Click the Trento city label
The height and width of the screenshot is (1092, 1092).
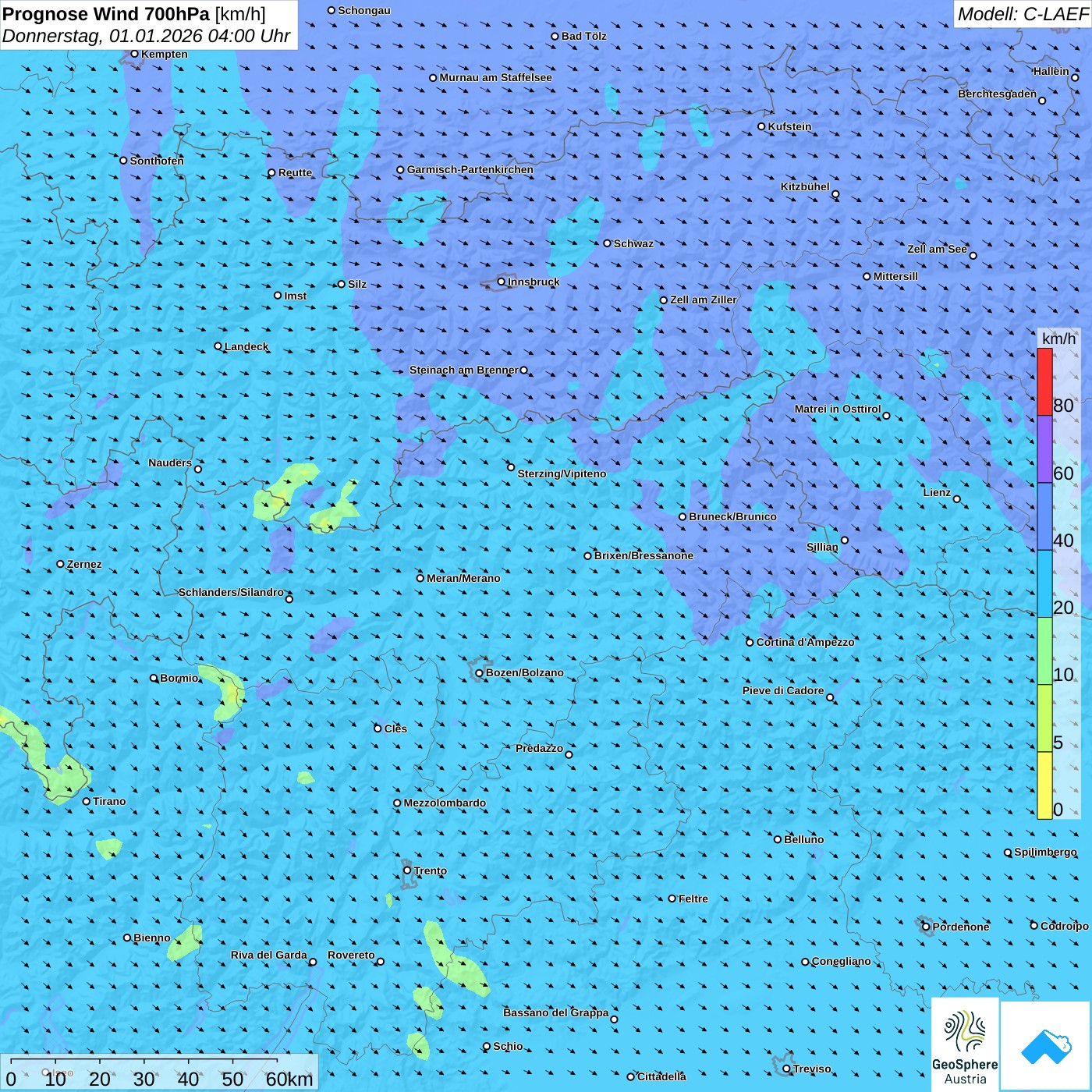click(x=430, y=870)
